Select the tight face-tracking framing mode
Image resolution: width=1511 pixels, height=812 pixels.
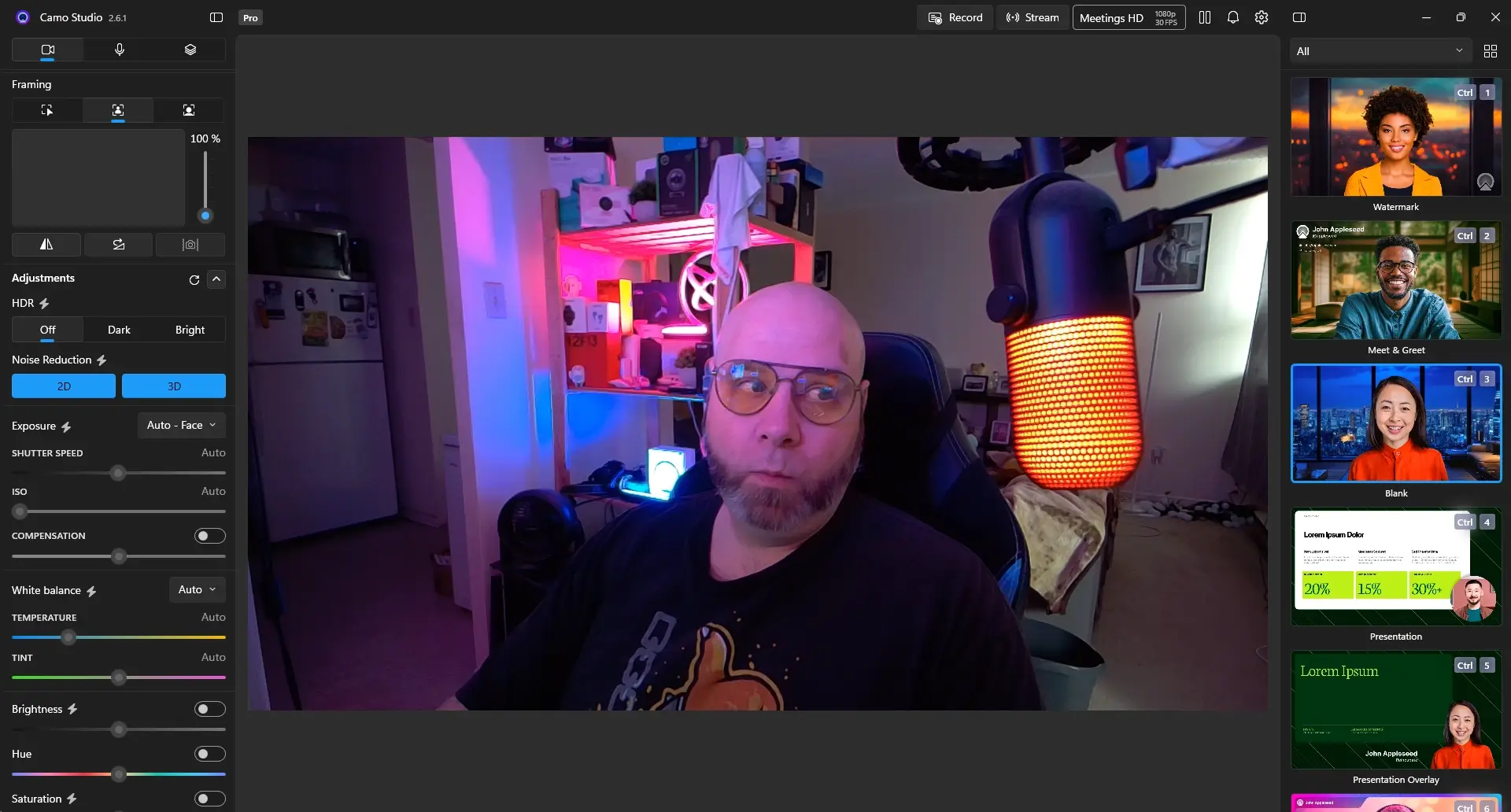point(189,110)
